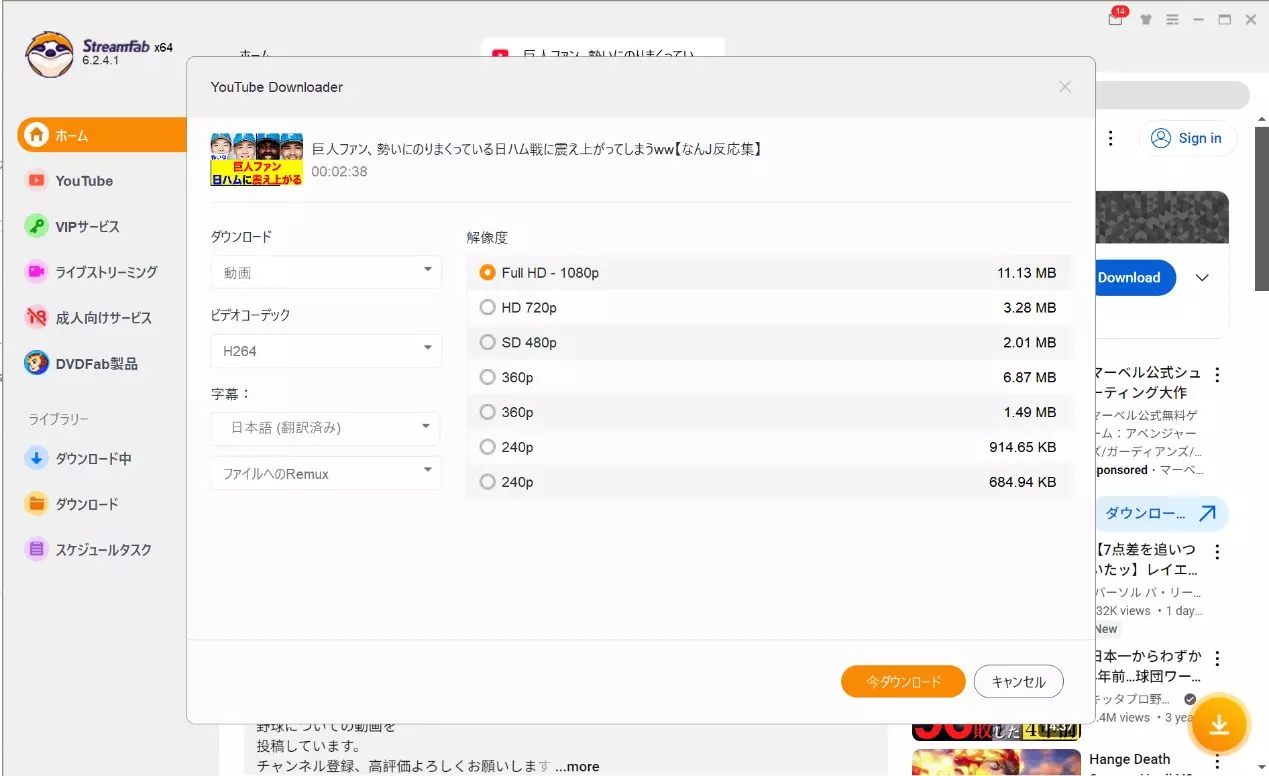
Task: Open the options menu for Hange Death video
Action: tap(1217, 760)
